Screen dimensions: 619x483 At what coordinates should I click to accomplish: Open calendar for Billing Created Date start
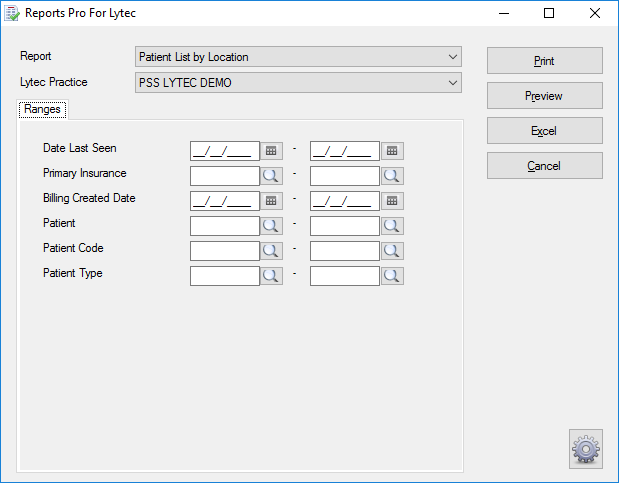pyautogui.click(x=271, y=201)
